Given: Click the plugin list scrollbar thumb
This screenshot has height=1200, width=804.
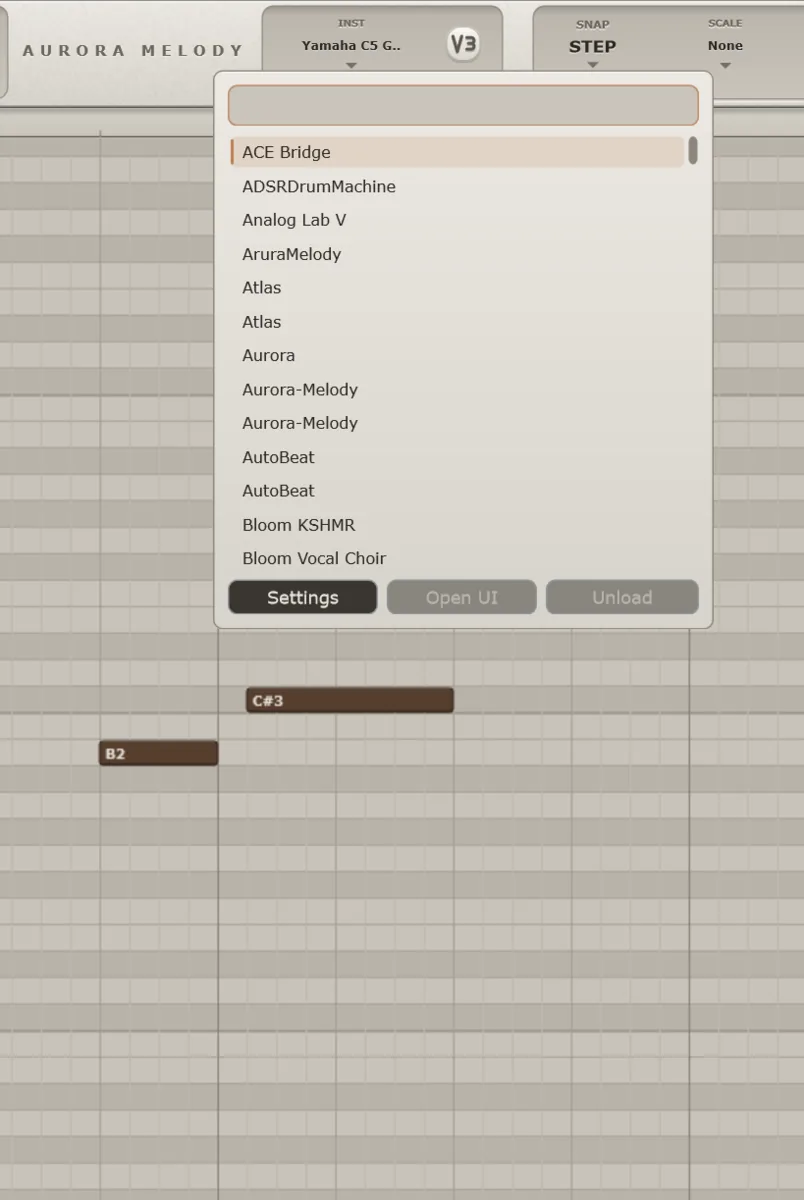Looking at the screenshot, I should (x=693, y=151).
